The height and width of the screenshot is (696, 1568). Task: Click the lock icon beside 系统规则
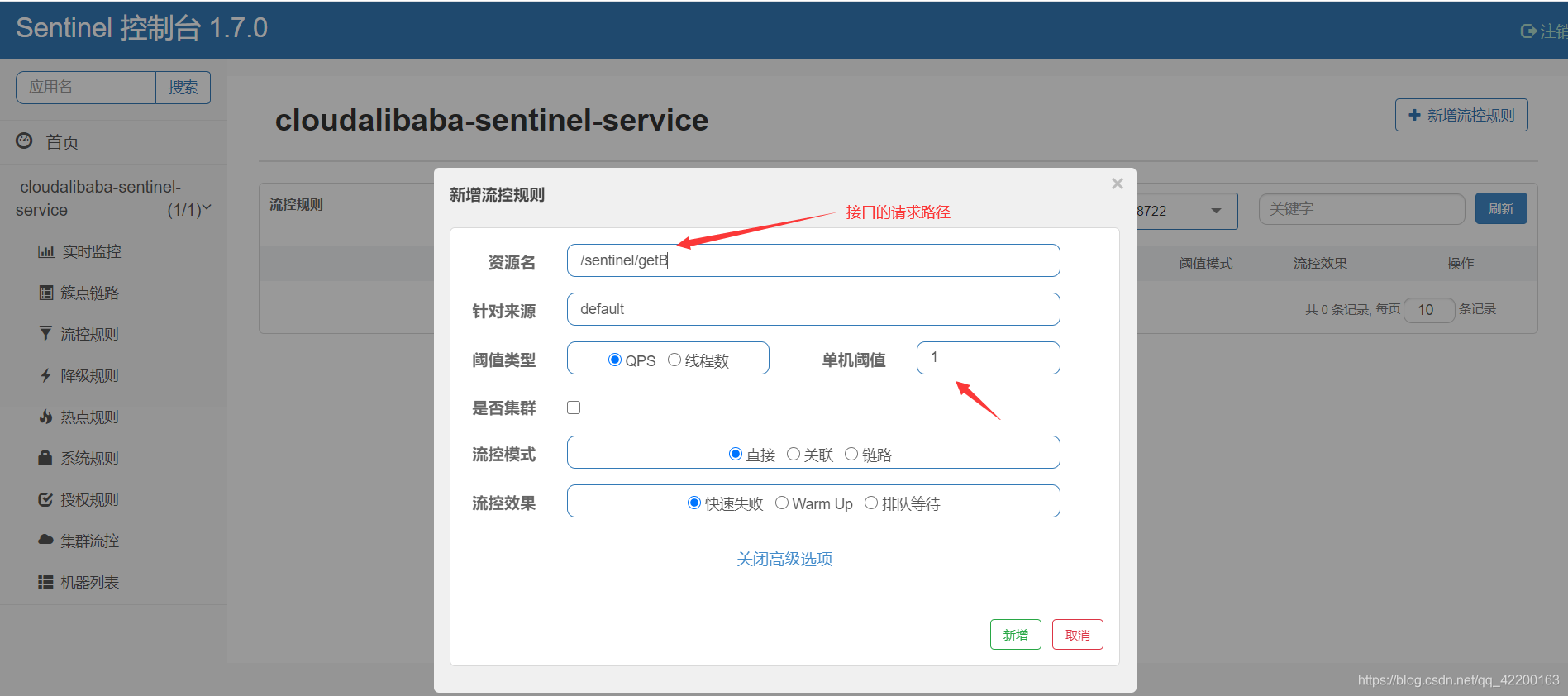pyautogui.click(x=45, y=457)
